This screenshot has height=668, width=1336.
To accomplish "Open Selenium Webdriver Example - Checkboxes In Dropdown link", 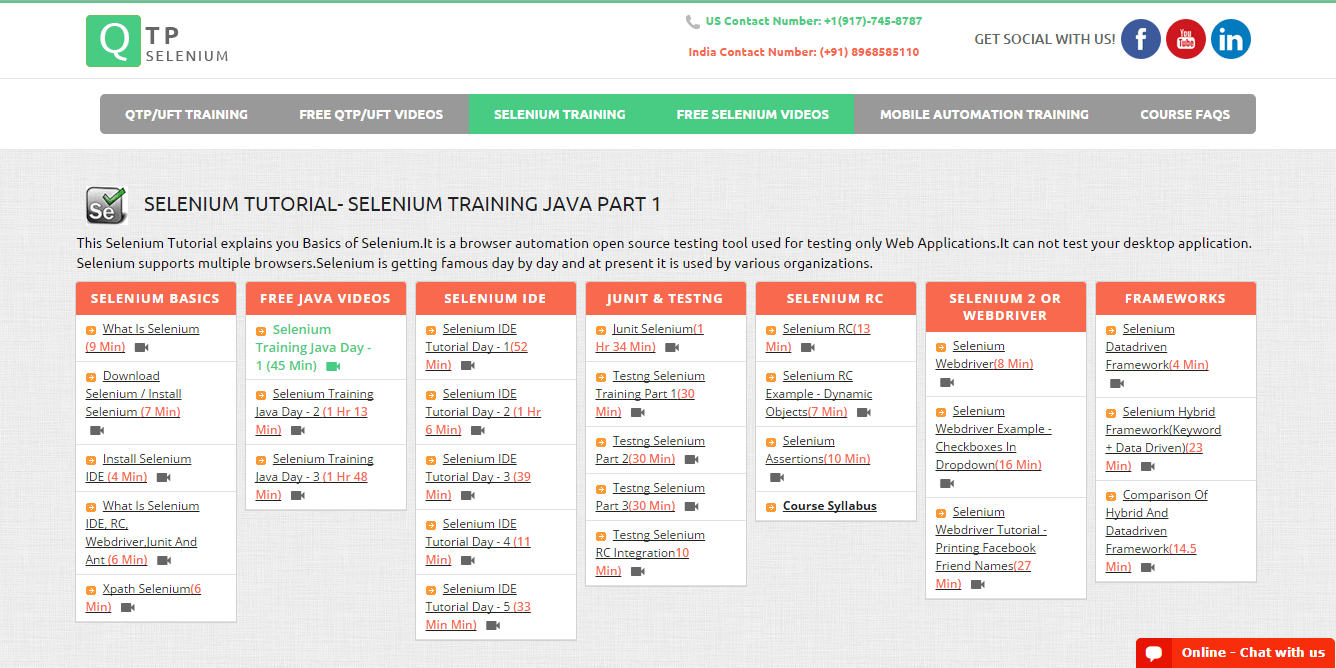I will tap(993, 438).
